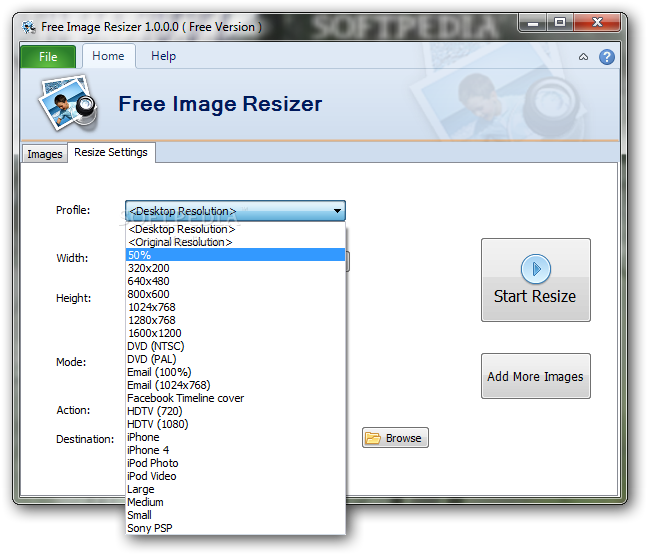This screenshot has height=555, width=648.
Task: Pick the Medium size profile
Action: pos(235,503)
